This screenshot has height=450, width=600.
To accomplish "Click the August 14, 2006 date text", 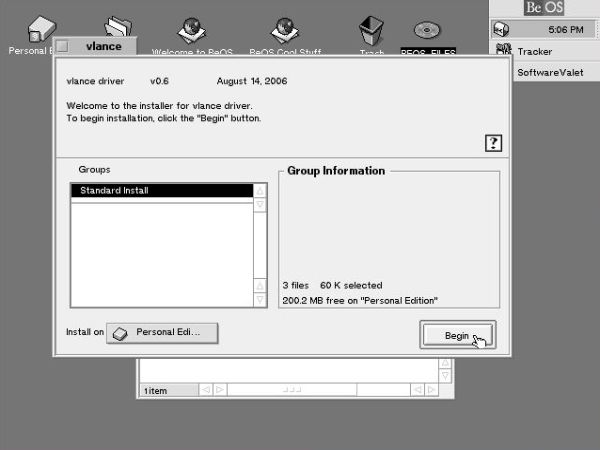I will point(252,81).
